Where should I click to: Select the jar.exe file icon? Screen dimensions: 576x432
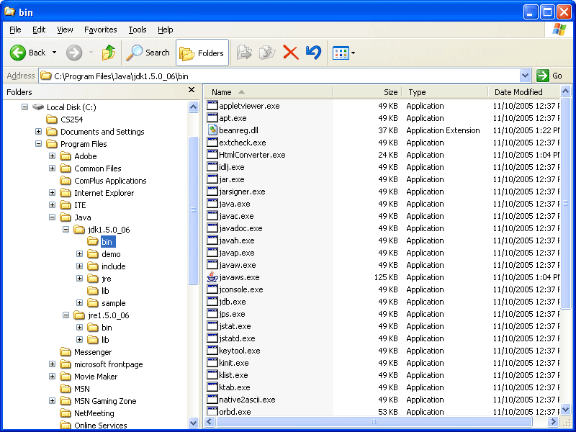click(x=212, y=179)
